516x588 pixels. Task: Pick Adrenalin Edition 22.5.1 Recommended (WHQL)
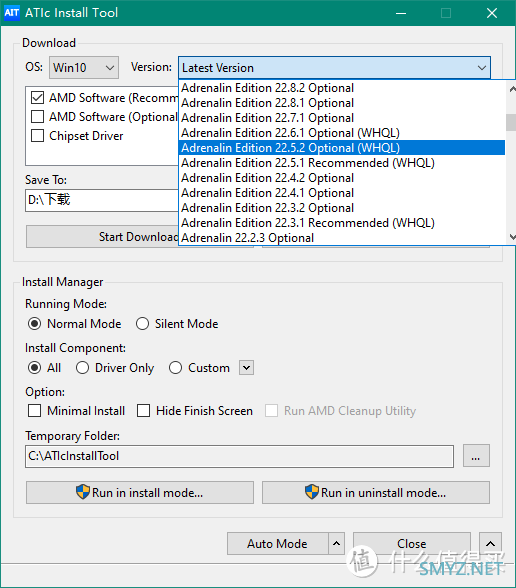[342, 163]
